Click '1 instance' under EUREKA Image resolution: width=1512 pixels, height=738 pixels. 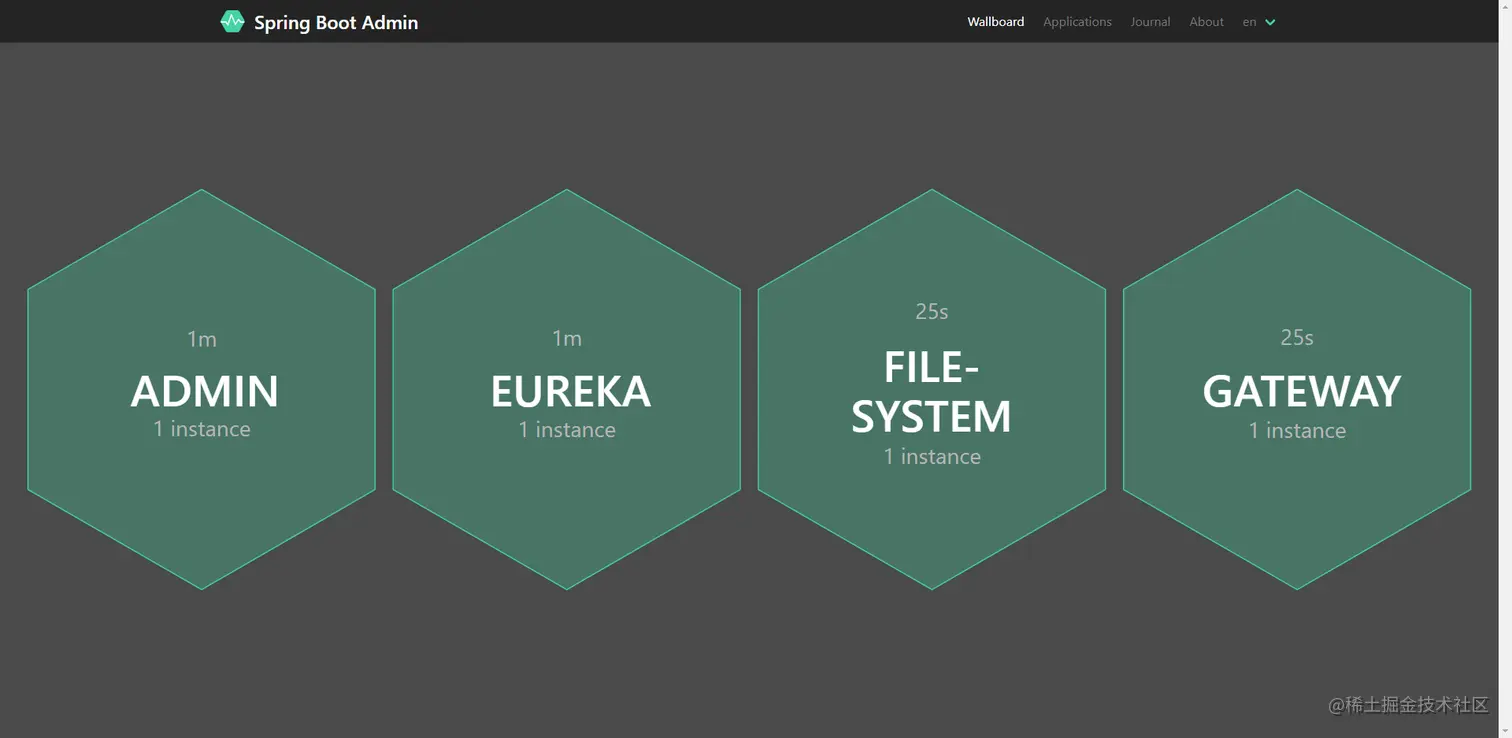coord(567,430)
